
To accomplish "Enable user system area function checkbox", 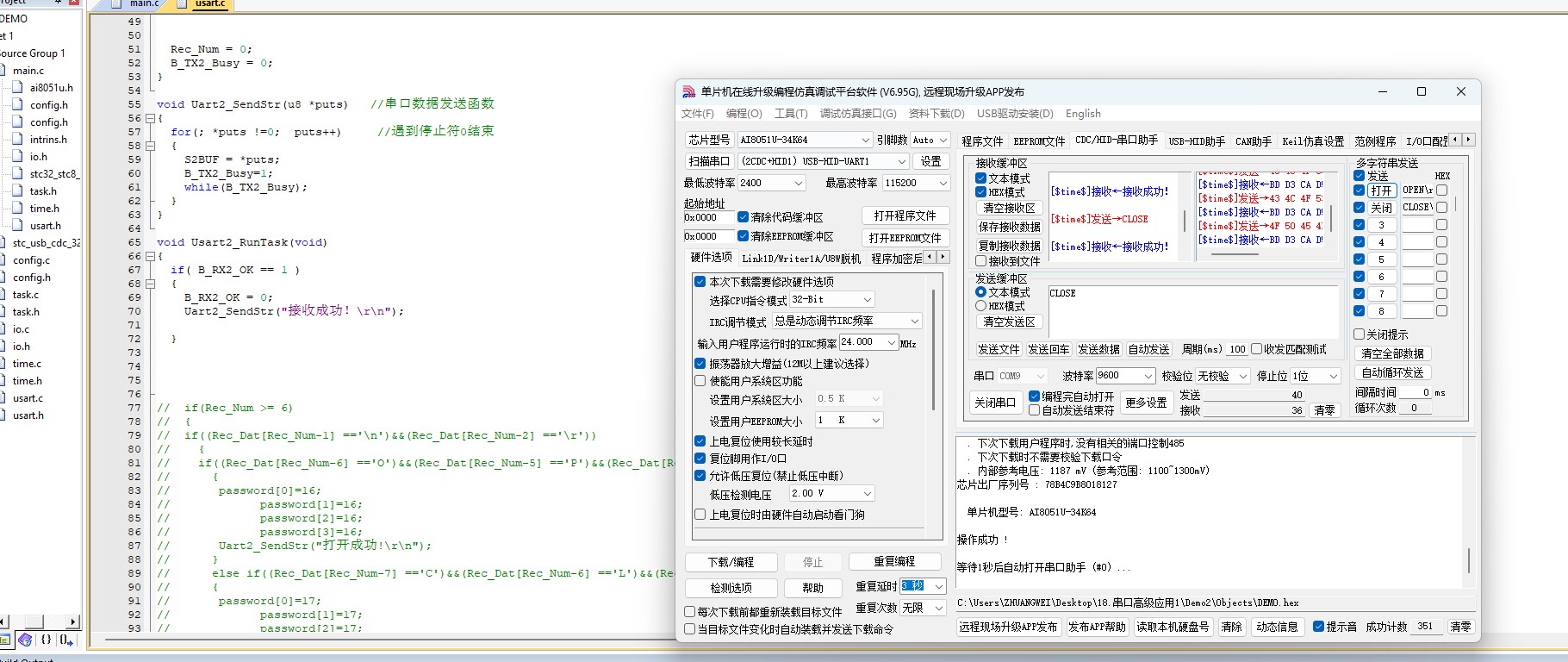I will click(700, 381).
